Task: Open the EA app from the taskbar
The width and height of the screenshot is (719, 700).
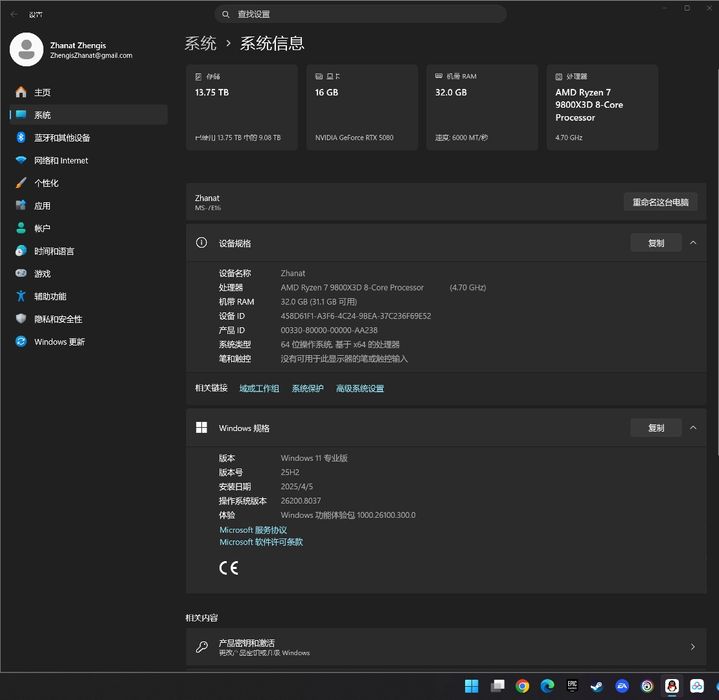Action: 622,686
